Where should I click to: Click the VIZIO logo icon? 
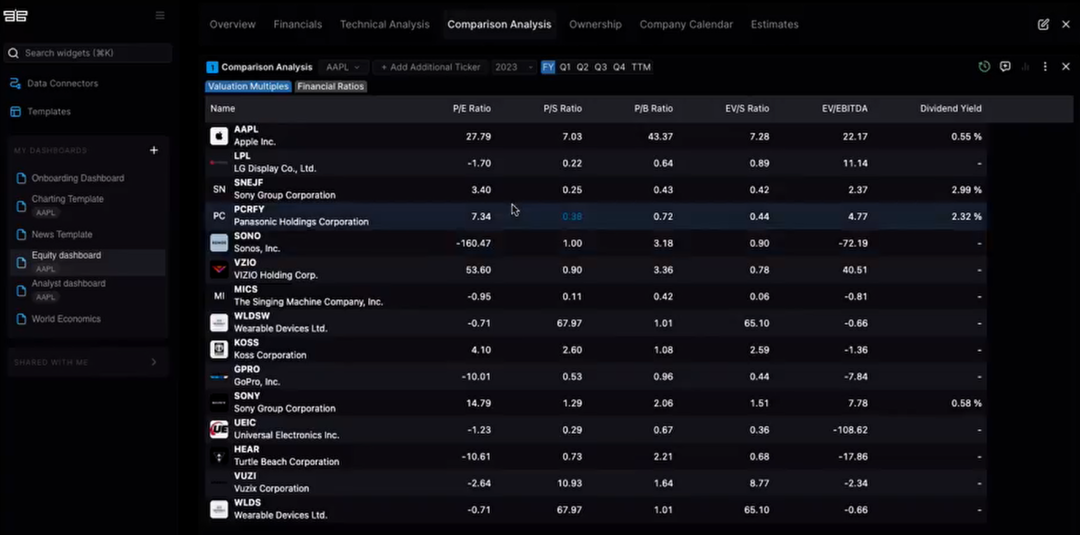[219, 269]
